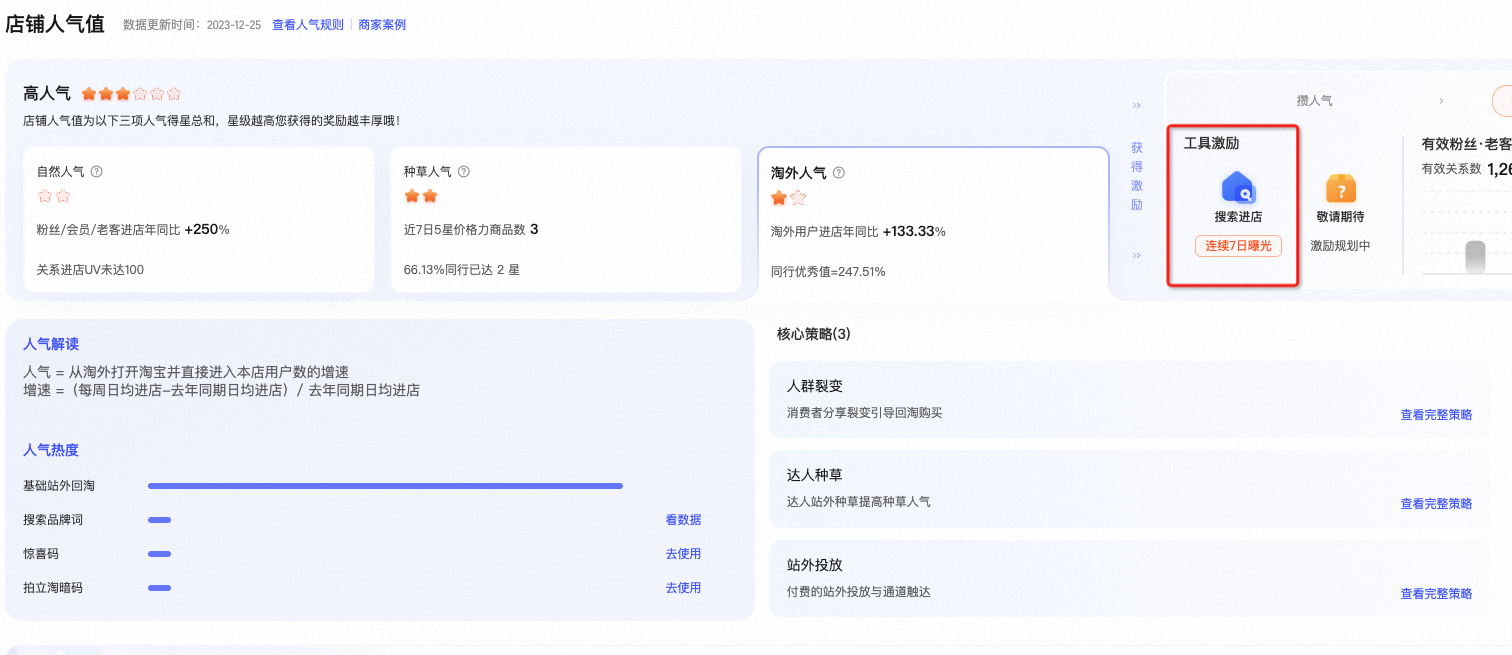Click the 敬请期待 question box icon
Screen dimensions: 1512x655
tap(1340, 188)
